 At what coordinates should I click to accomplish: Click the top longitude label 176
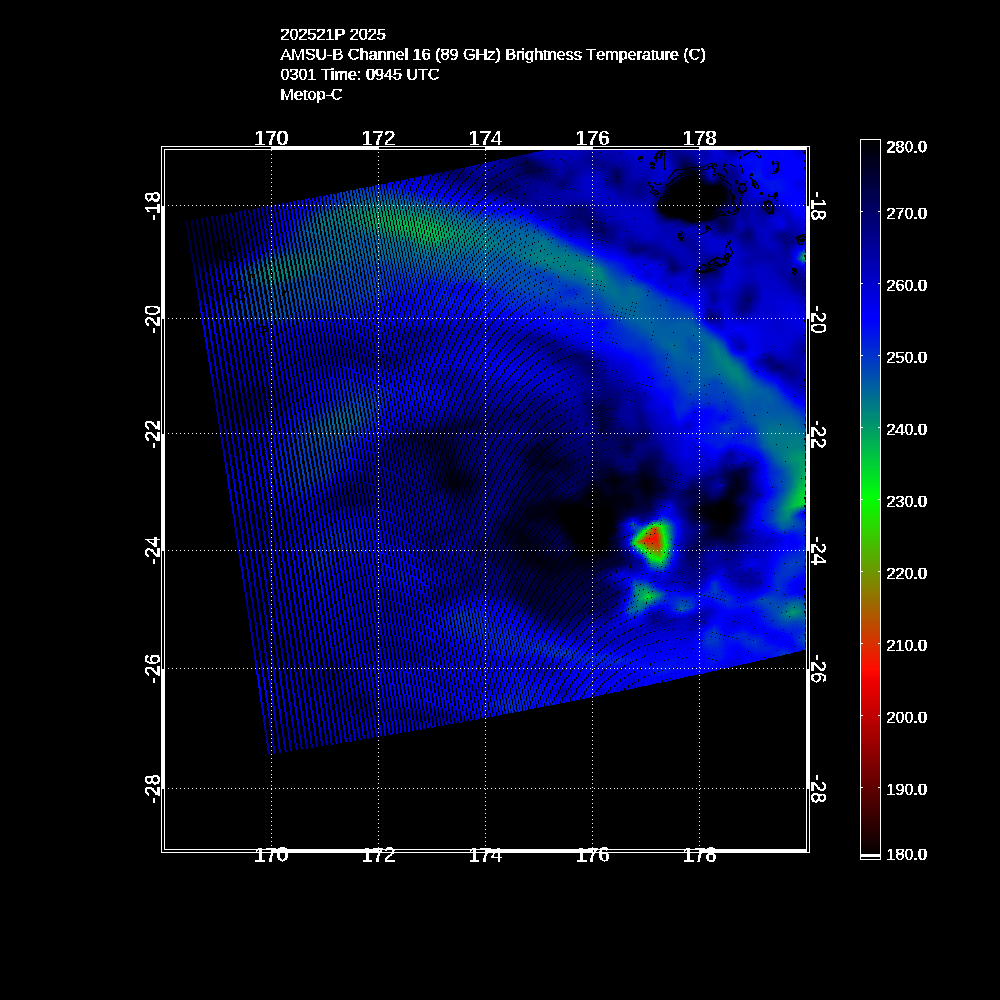pos(592,138)
